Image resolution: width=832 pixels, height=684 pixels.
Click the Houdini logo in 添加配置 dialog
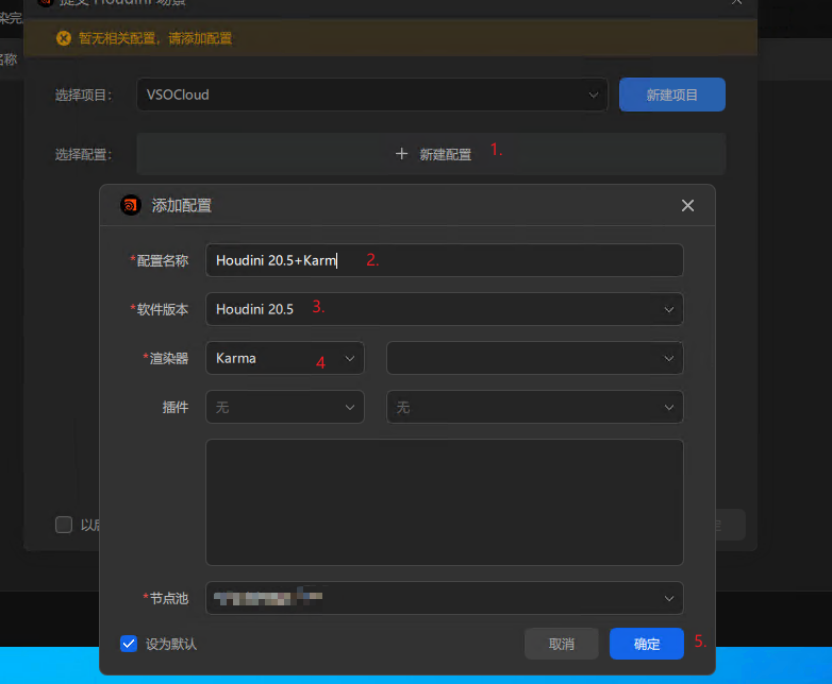coord(129,205)
